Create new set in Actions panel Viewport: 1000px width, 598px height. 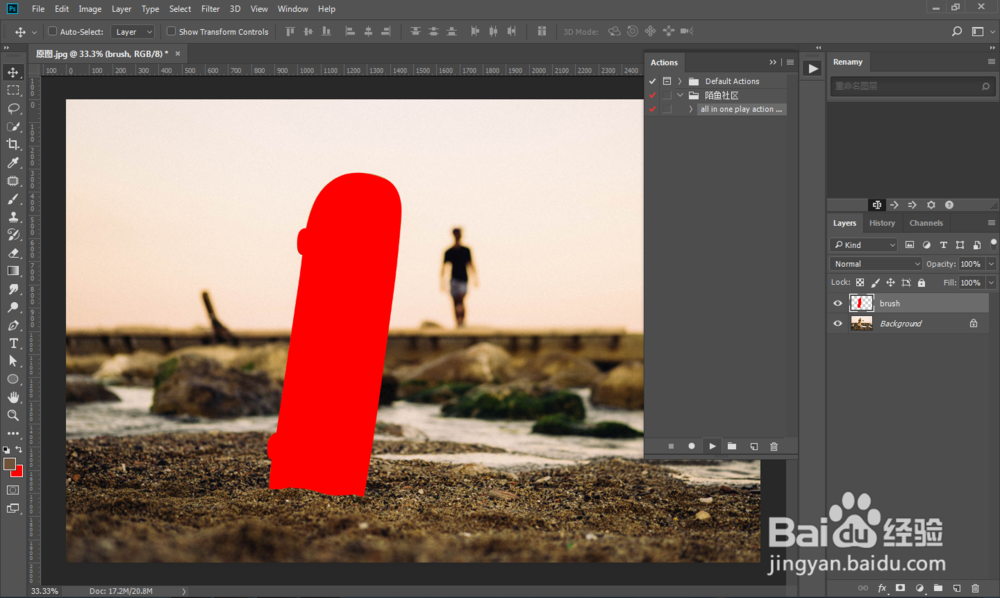(732, 446)
